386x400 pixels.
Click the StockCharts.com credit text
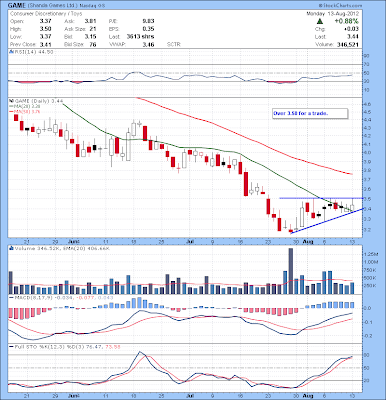340,5
